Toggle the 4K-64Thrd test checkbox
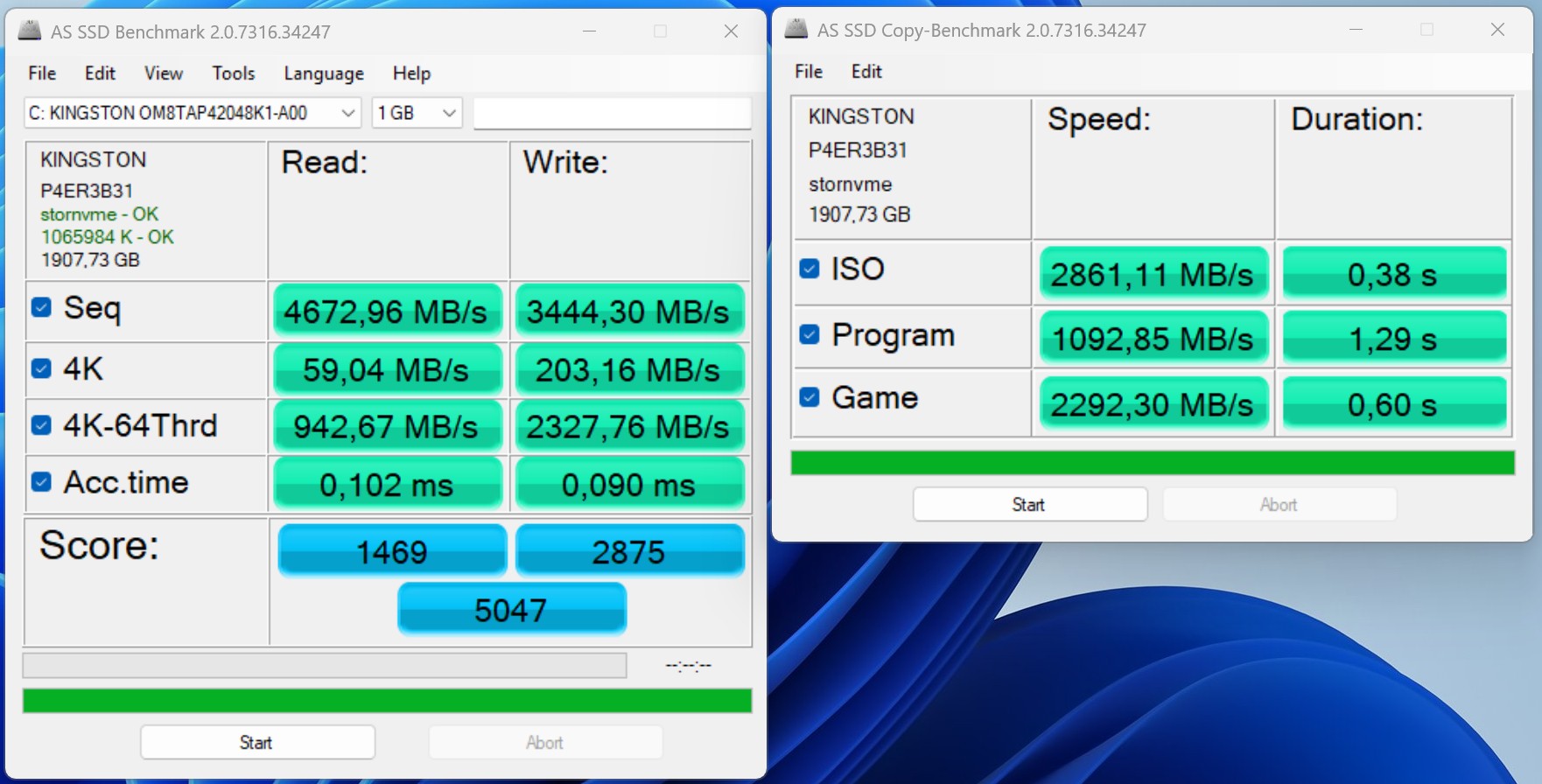The height and width of the screenshot is (784, 1542). 41,425
